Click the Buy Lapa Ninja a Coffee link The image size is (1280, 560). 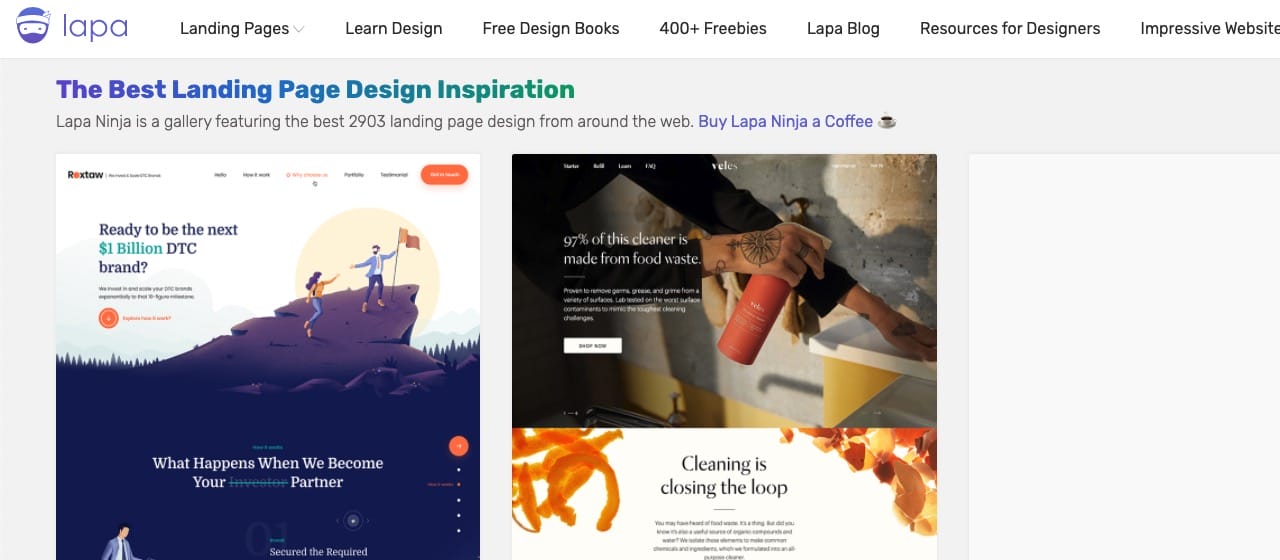(x=785, y=121)
